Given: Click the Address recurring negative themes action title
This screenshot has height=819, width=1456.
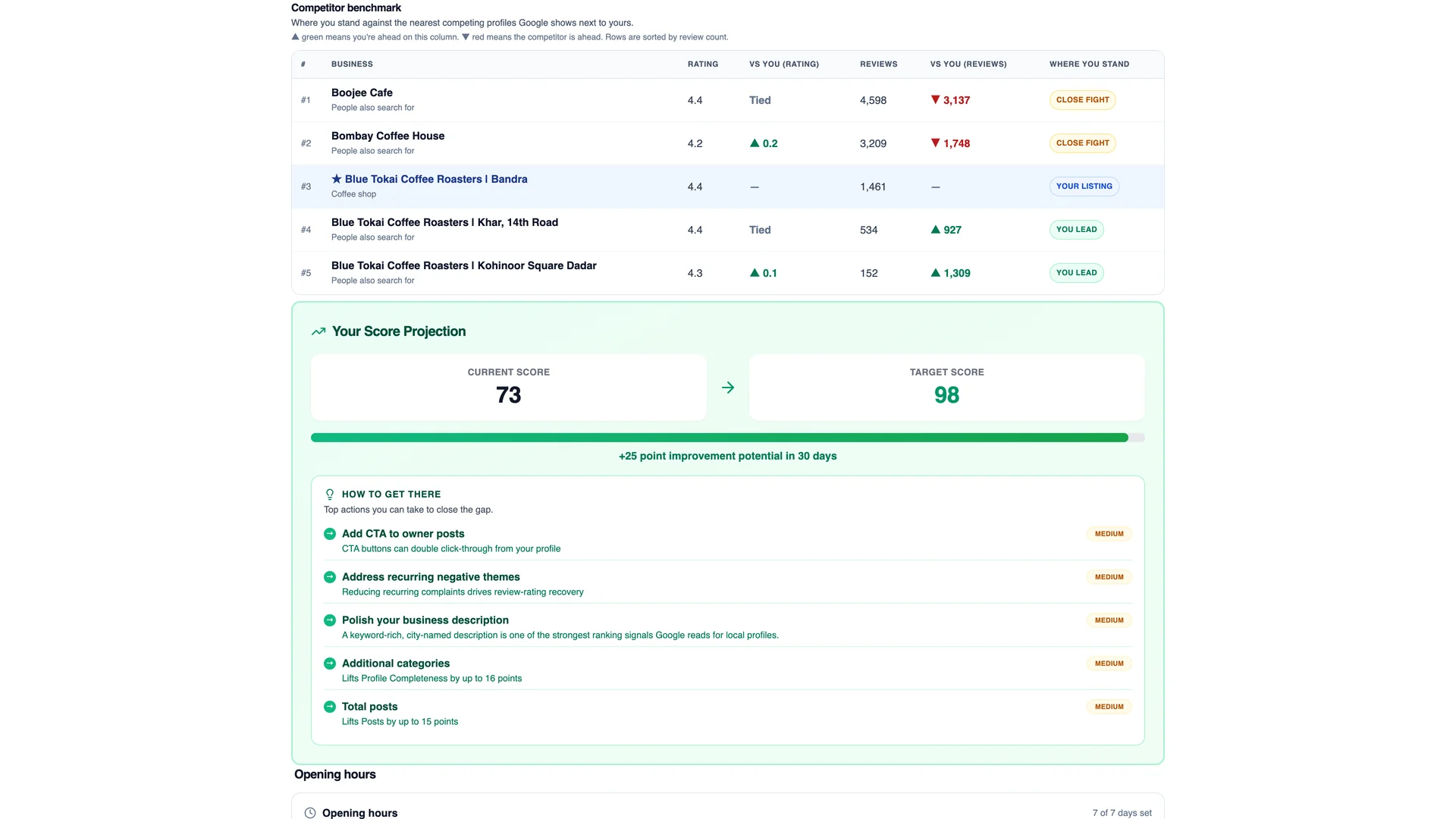Looking at the screenshot, I should pos(431,577).
